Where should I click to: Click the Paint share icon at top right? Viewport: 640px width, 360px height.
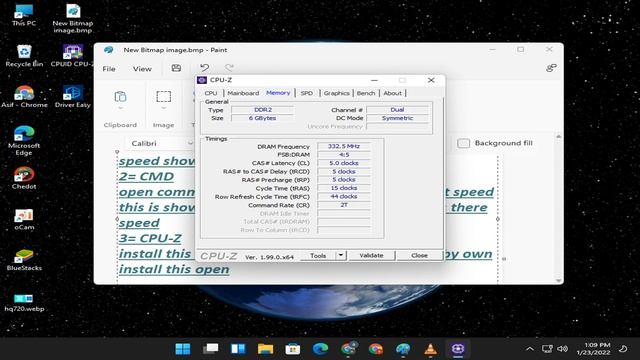click(x=551, y=68)
